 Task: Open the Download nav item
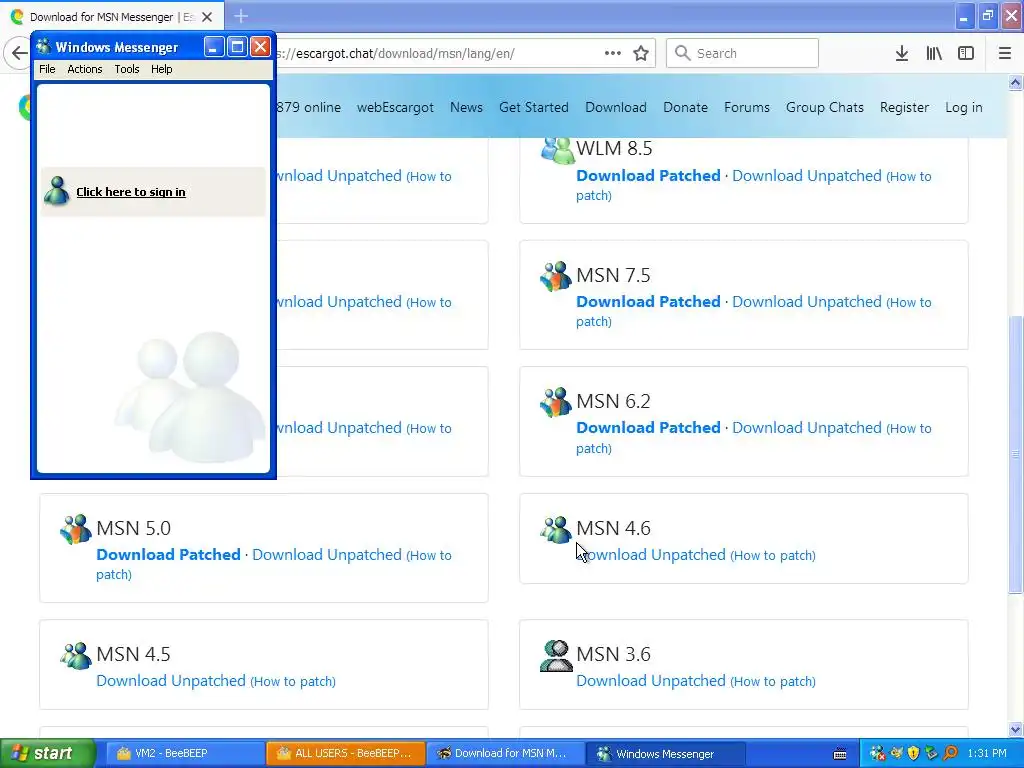pyautogui.click(x=616, y=107)
